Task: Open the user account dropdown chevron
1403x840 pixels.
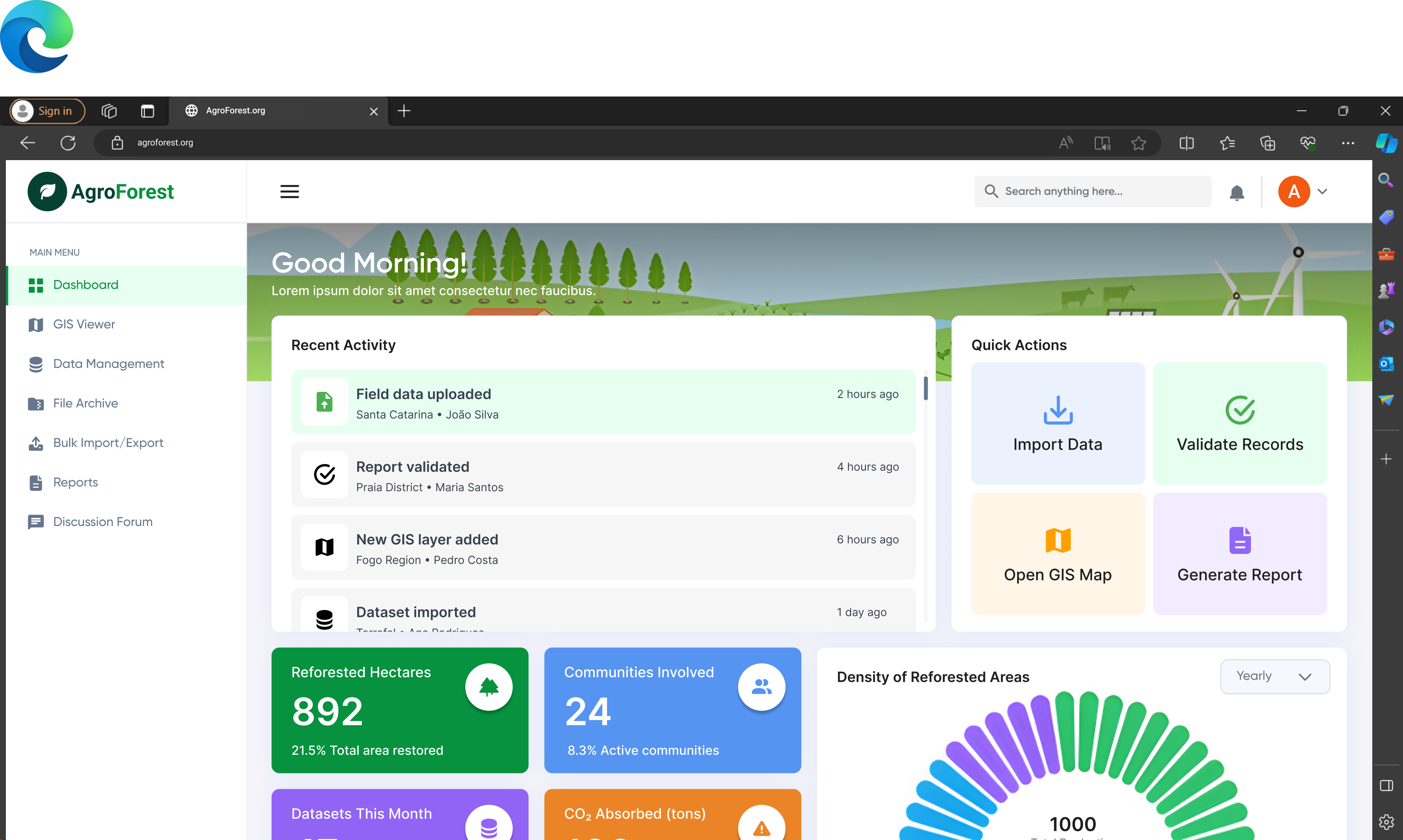Action: [1323, 191]
